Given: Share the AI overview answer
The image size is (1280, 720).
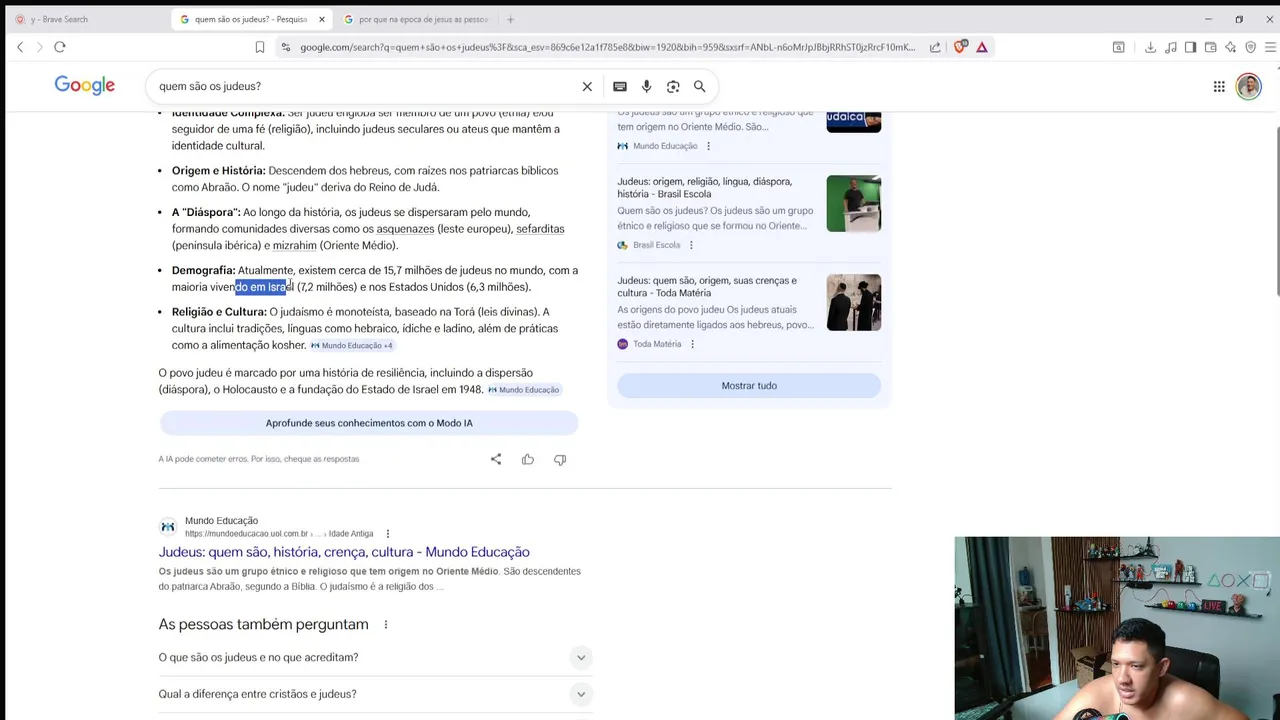Looking at the screenshot, I should [x=496, y=459].
